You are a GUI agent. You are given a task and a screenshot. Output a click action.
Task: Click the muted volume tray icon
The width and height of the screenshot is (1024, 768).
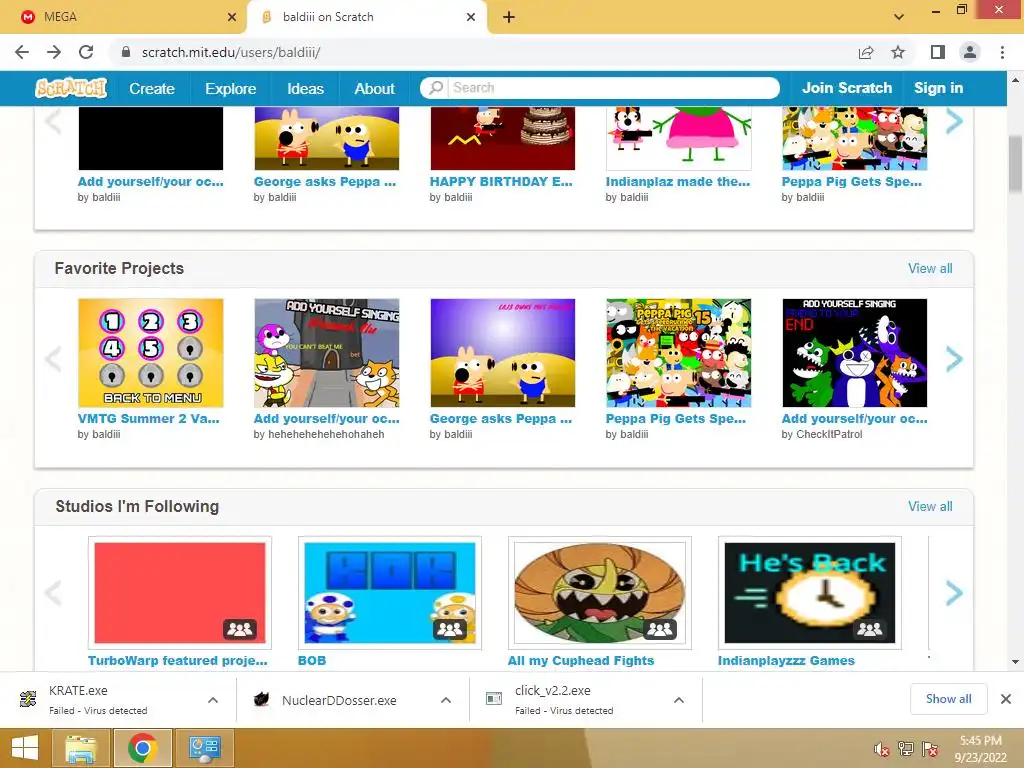tap(882, 750)
